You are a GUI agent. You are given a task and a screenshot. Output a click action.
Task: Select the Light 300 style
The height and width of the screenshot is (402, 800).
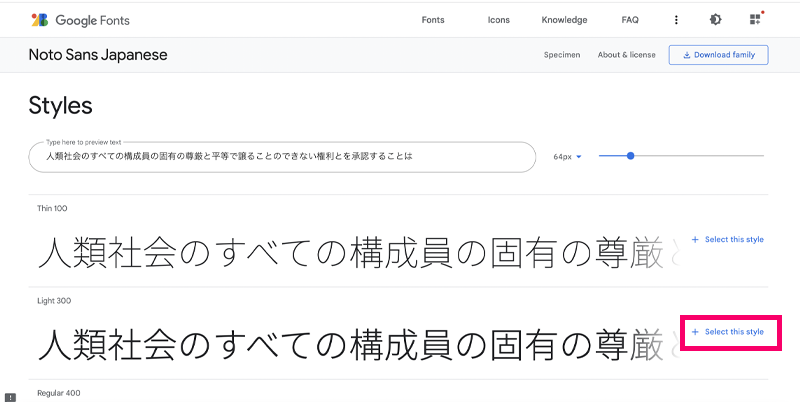[727, 332]
